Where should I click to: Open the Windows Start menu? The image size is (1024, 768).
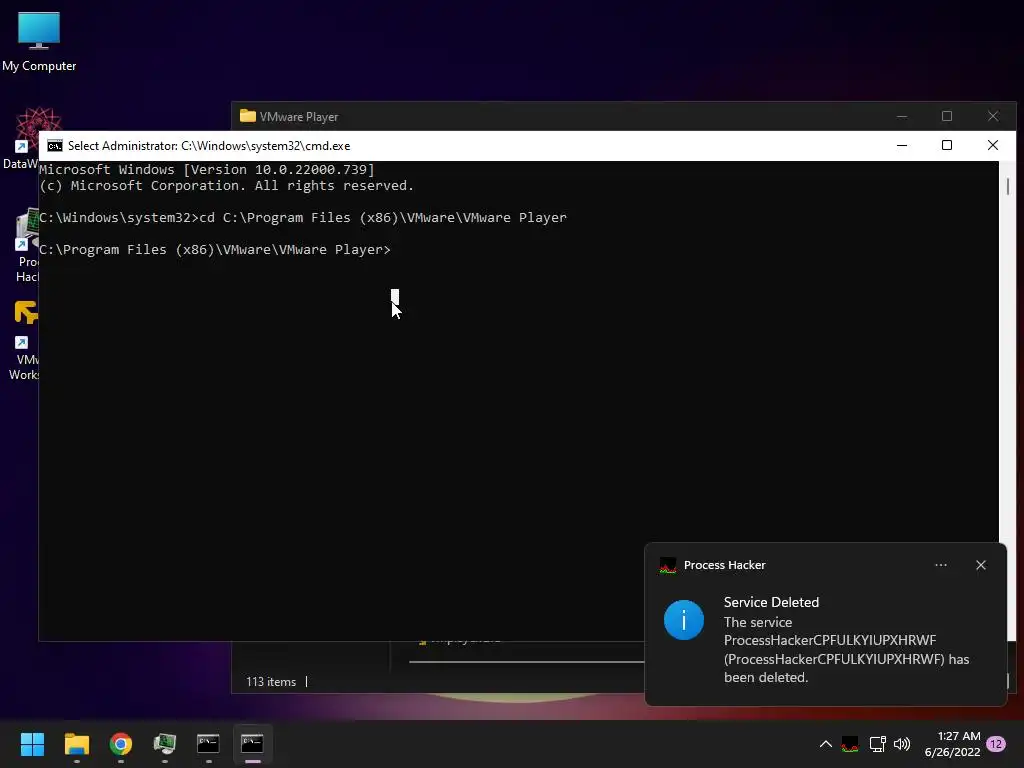[32, 743]
